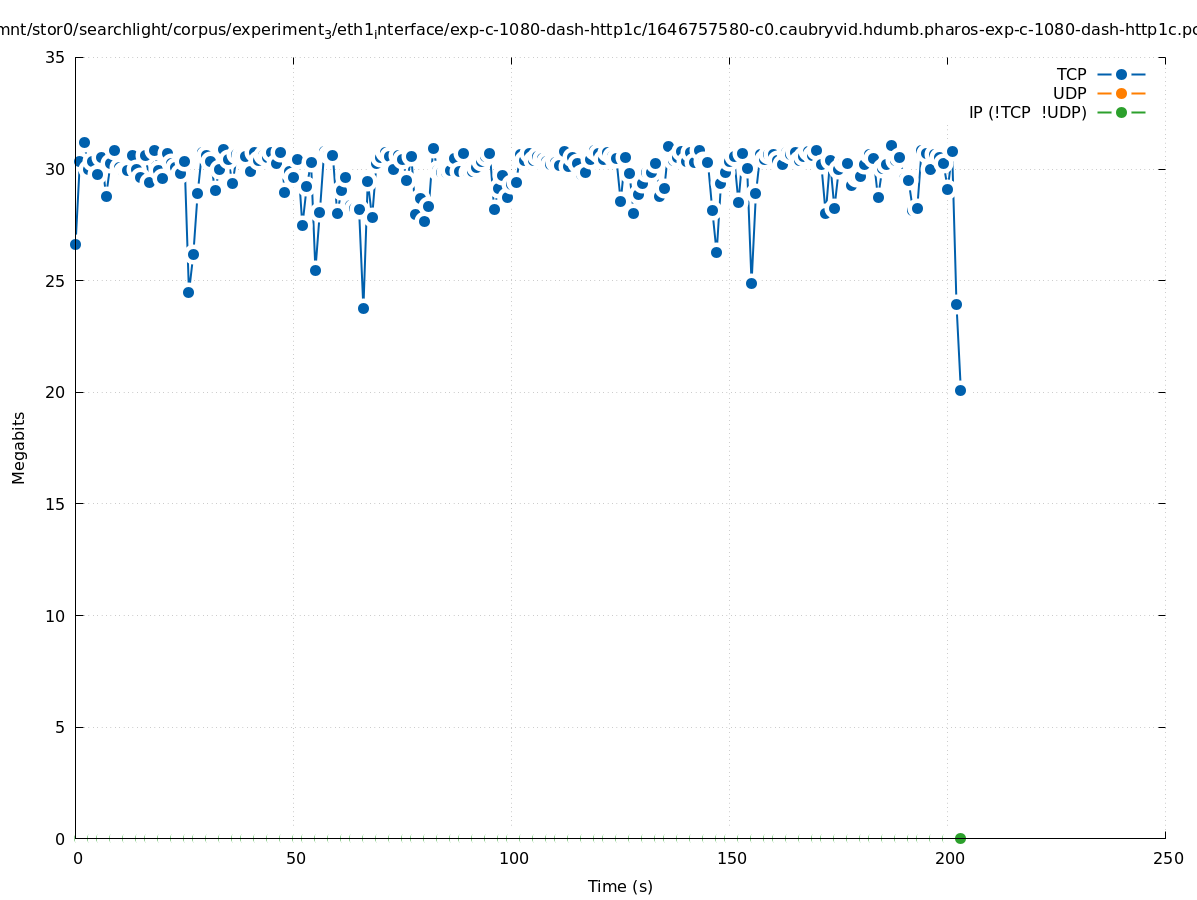Click the blue TCP legend marker
Screen dimensions: 1197x900
click(1121, 74)
